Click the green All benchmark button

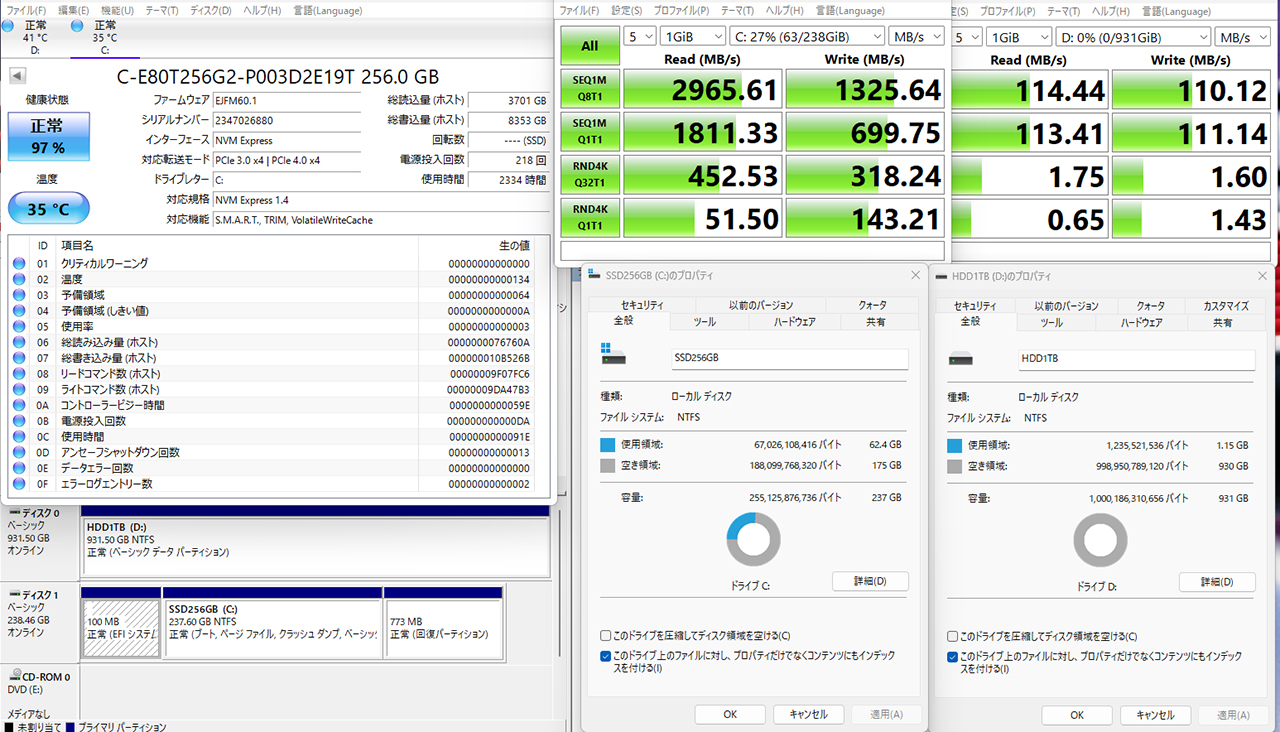[x=589, y=46]
